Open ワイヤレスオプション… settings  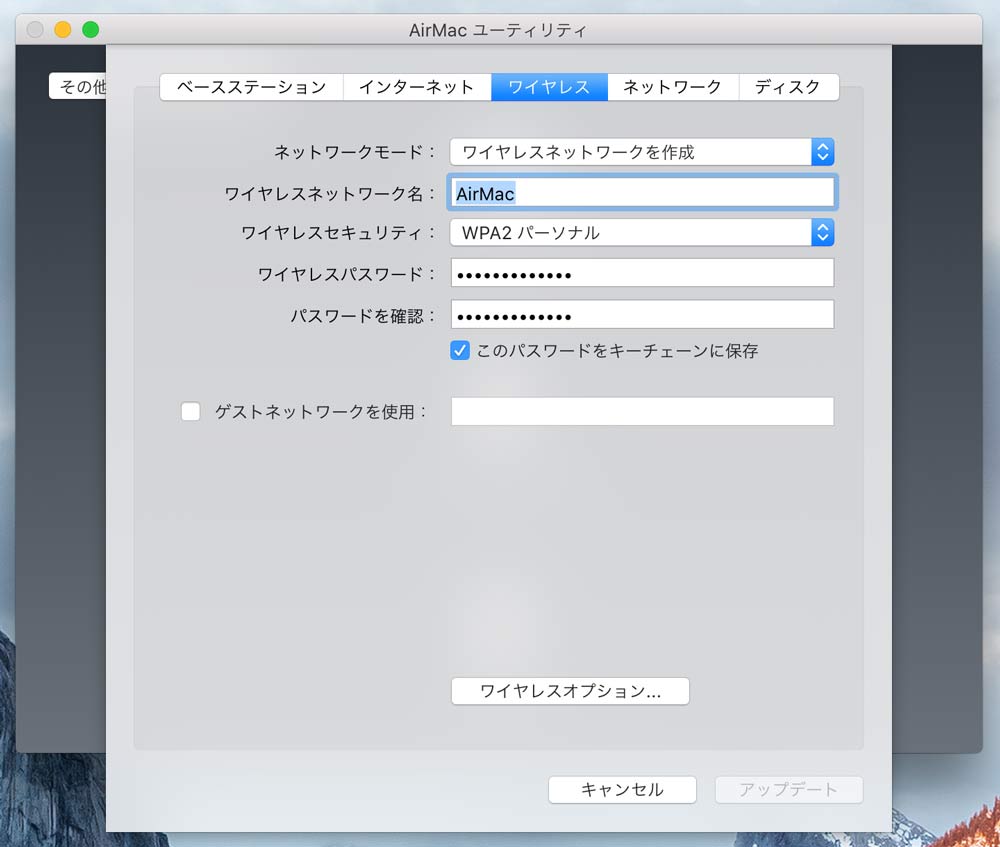coord(570,691)
